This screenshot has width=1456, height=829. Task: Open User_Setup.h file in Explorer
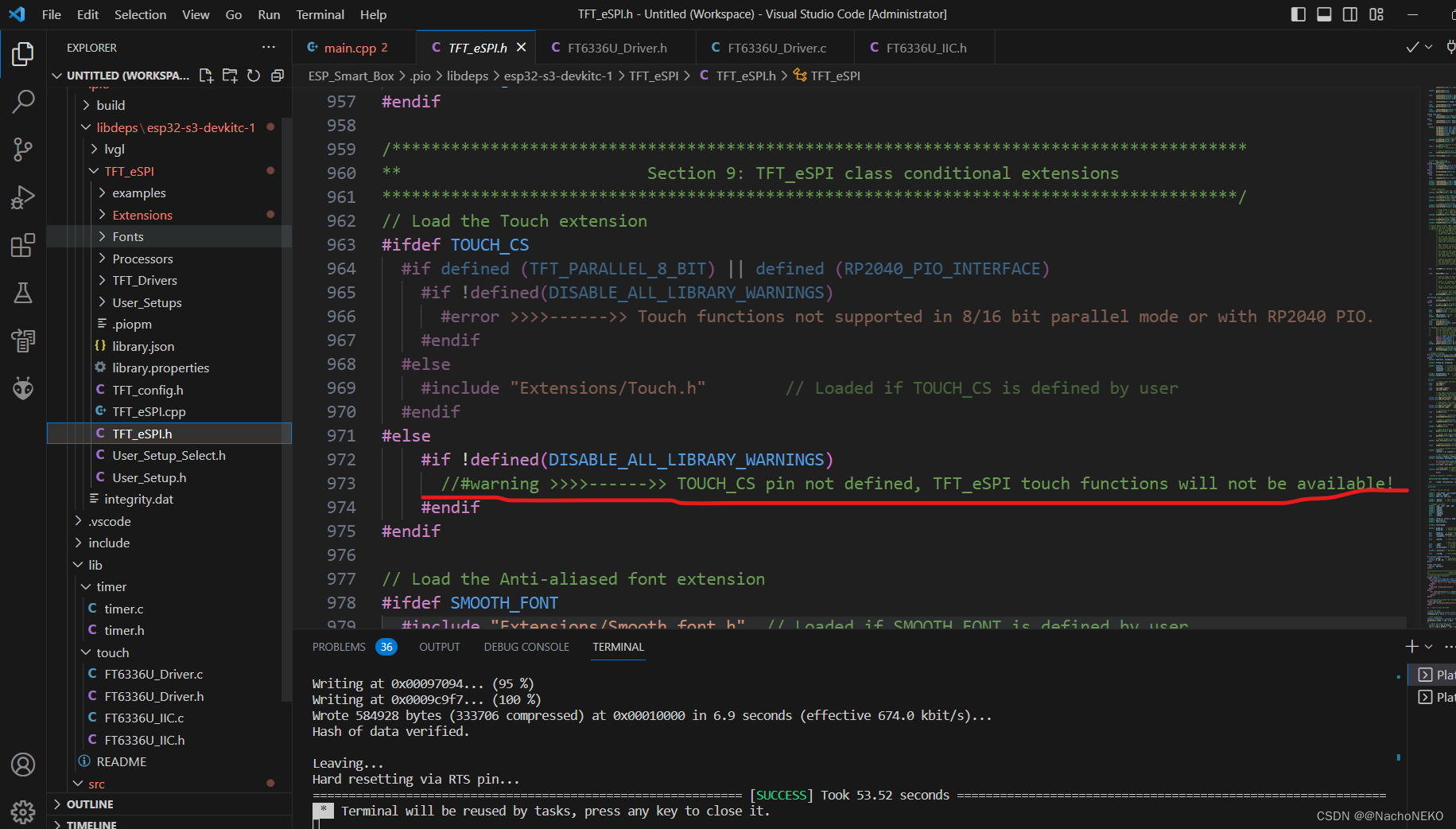click(169, 477)
